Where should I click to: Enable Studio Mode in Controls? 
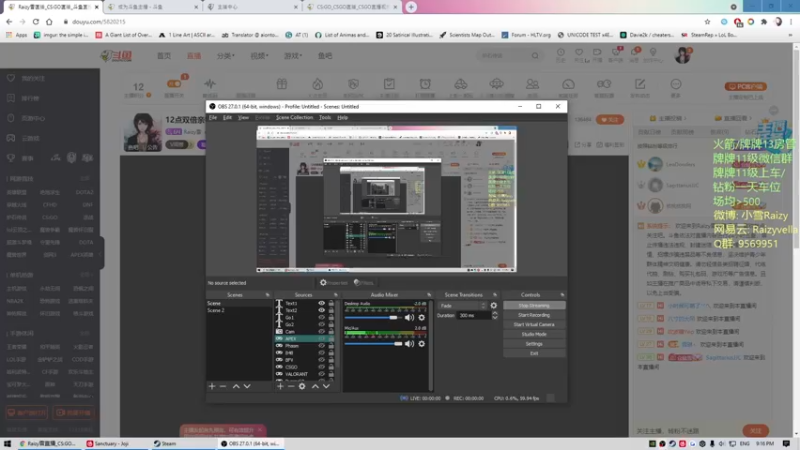pos(534,334)
